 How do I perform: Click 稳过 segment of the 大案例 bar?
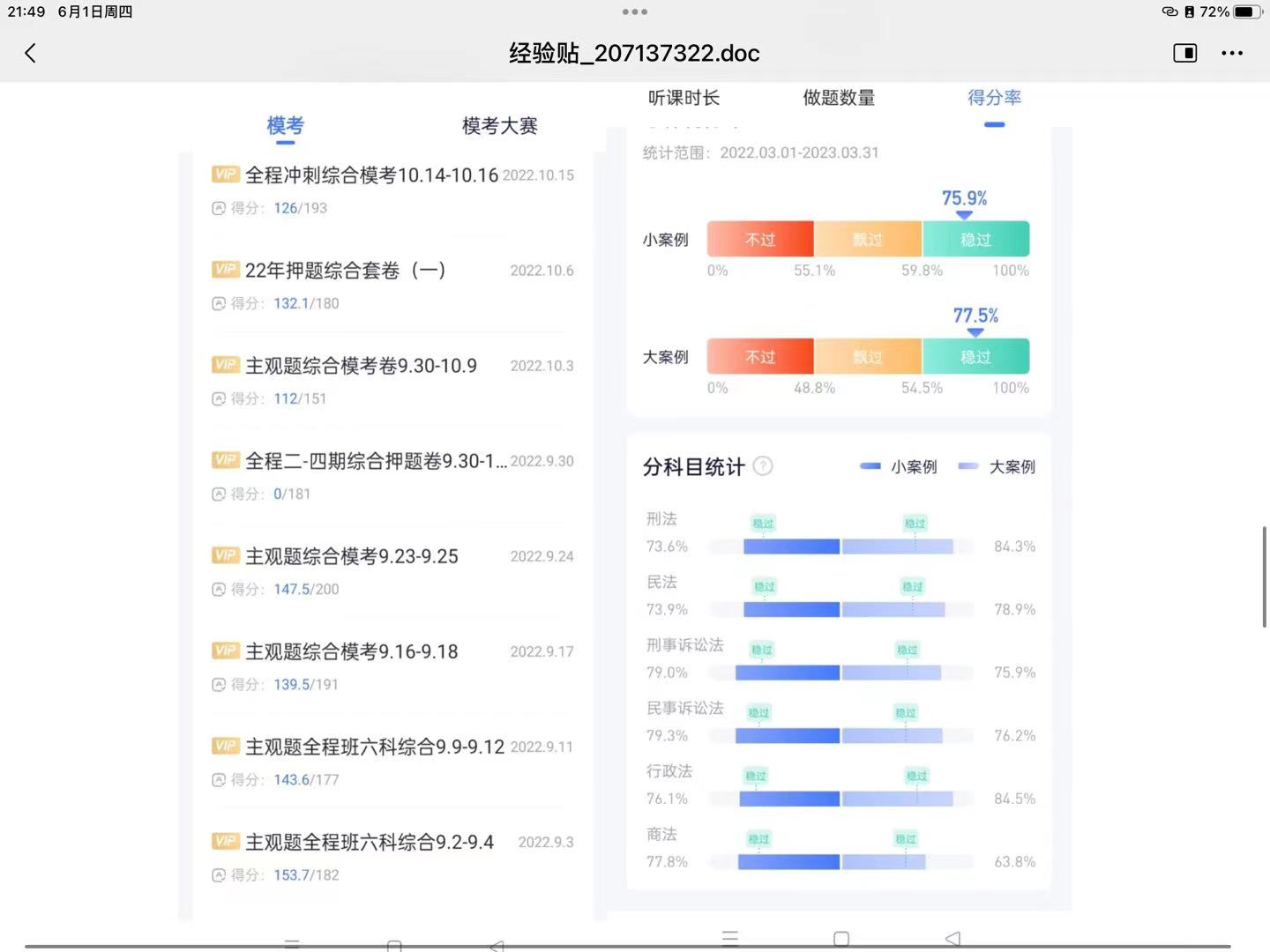[975, 356]
